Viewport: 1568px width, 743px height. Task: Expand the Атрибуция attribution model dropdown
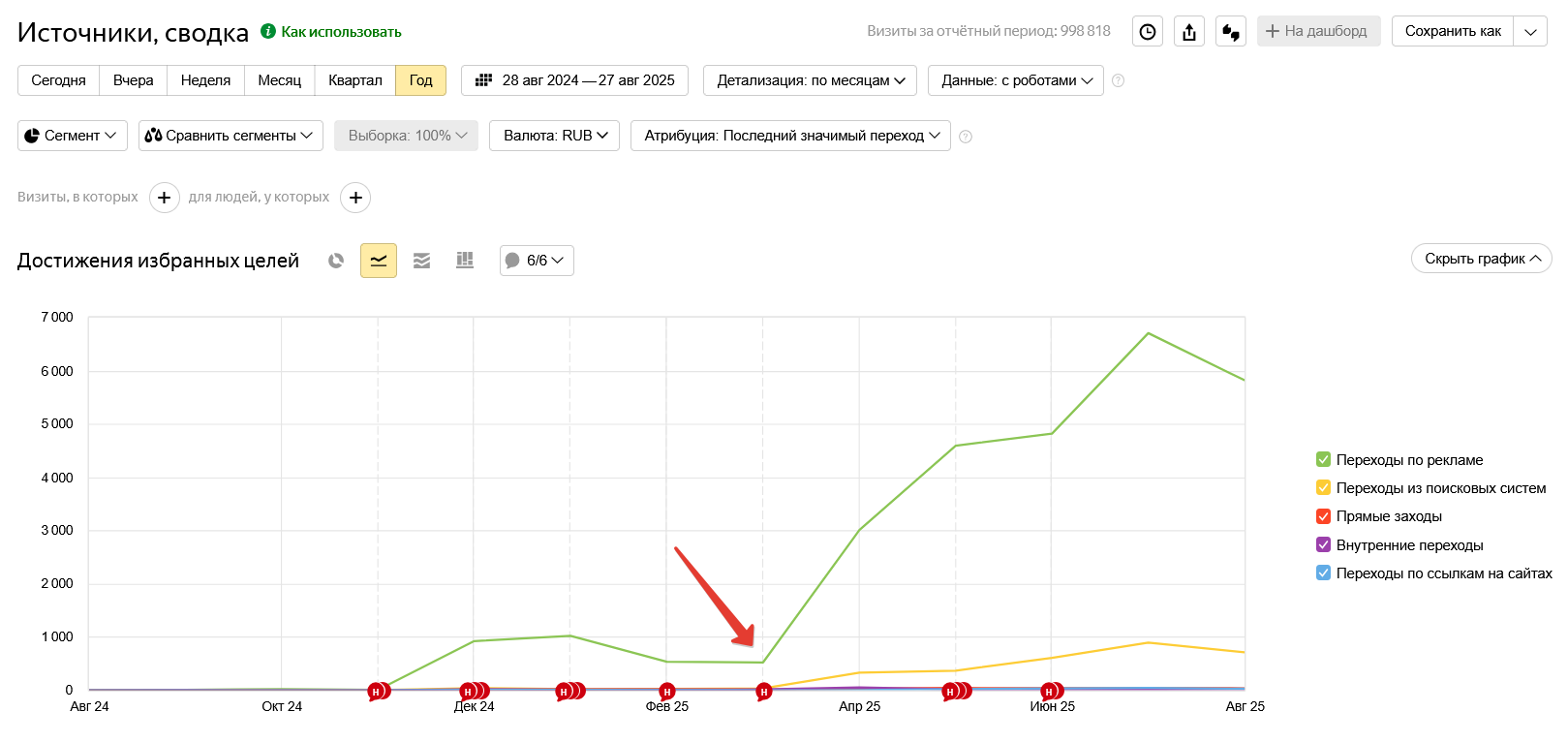(790, 136)
